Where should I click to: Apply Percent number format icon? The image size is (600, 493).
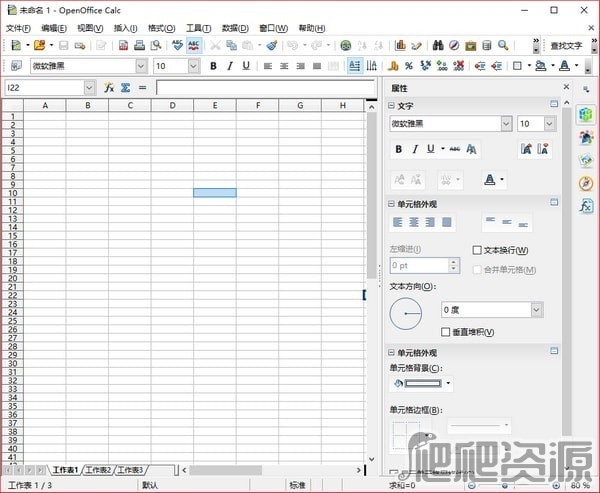pyautogui.click(x=409, y=66)
